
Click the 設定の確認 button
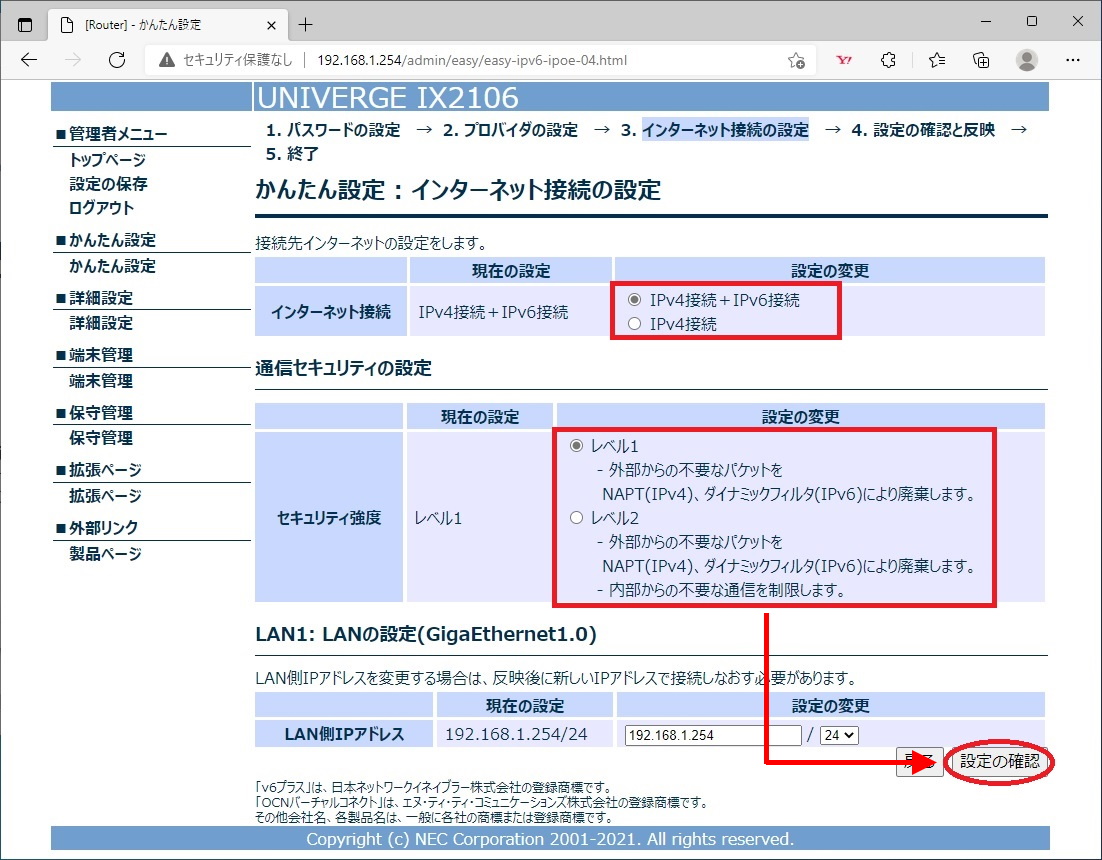pos(999,761)
